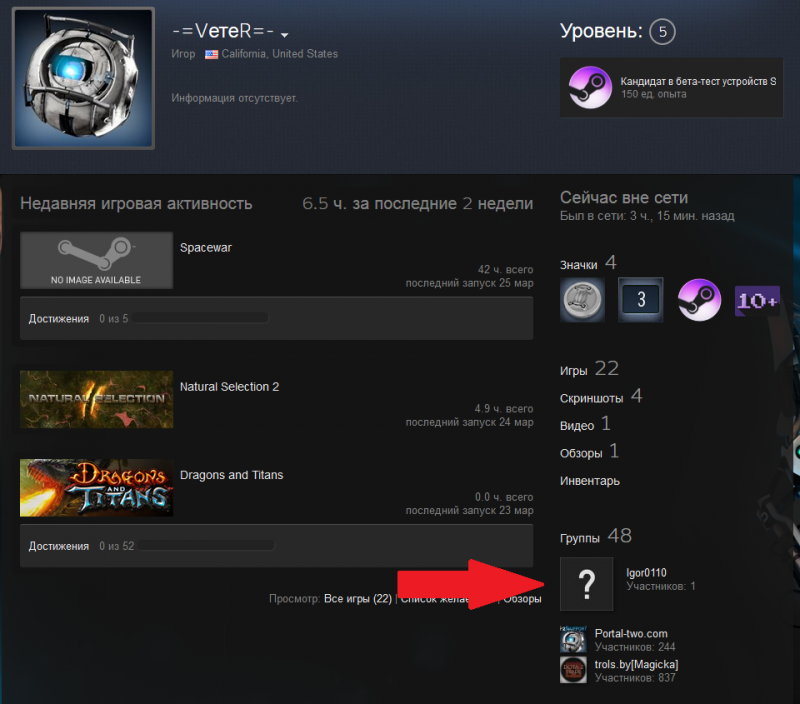The height and width of the screenshot is (704, 800).
Task: Open the Группы 48 groups link
Action: [x=596, y=537]
